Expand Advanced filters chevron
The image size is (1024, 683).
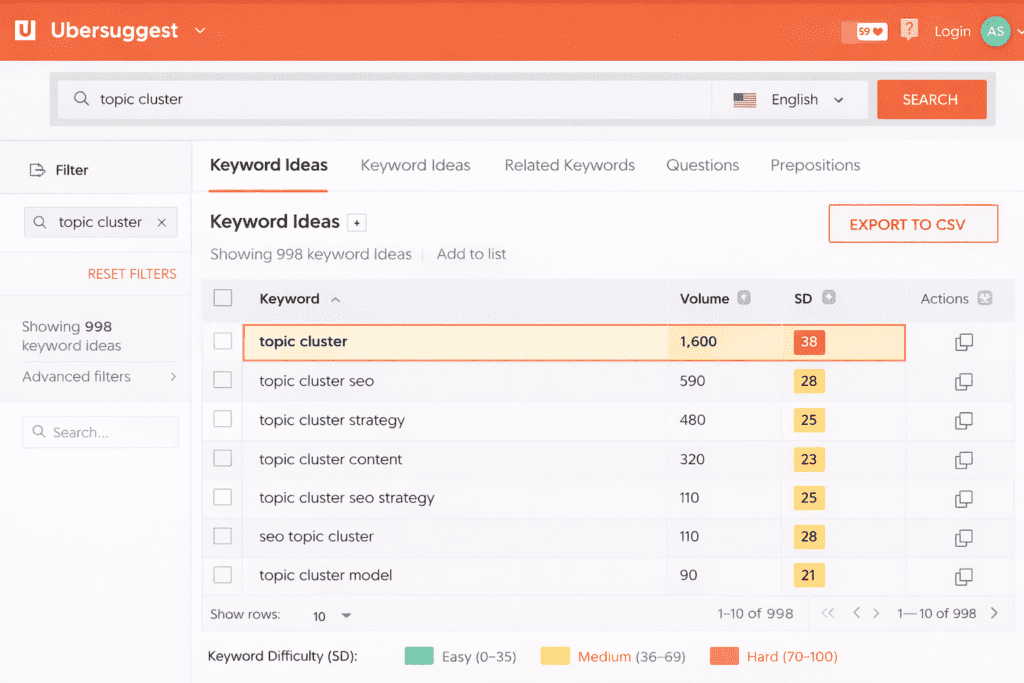point(173,377)
